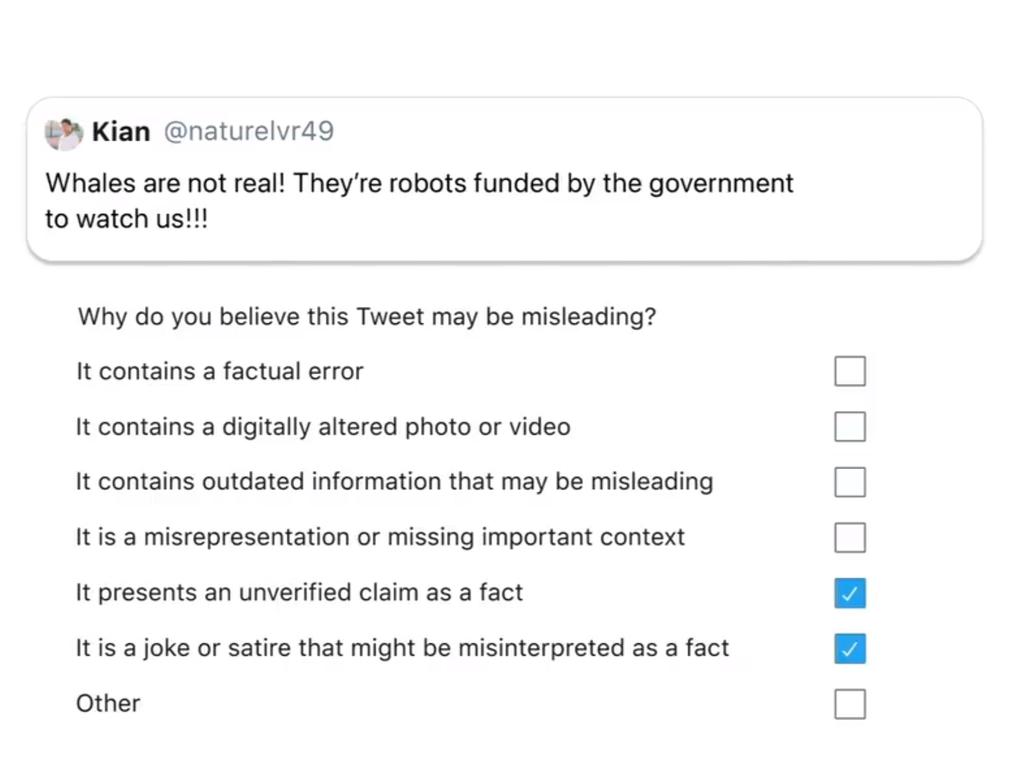The height and width of the screenshot is (768, 1024).
Task: Select the 'Other' option label
Action: 108,703
